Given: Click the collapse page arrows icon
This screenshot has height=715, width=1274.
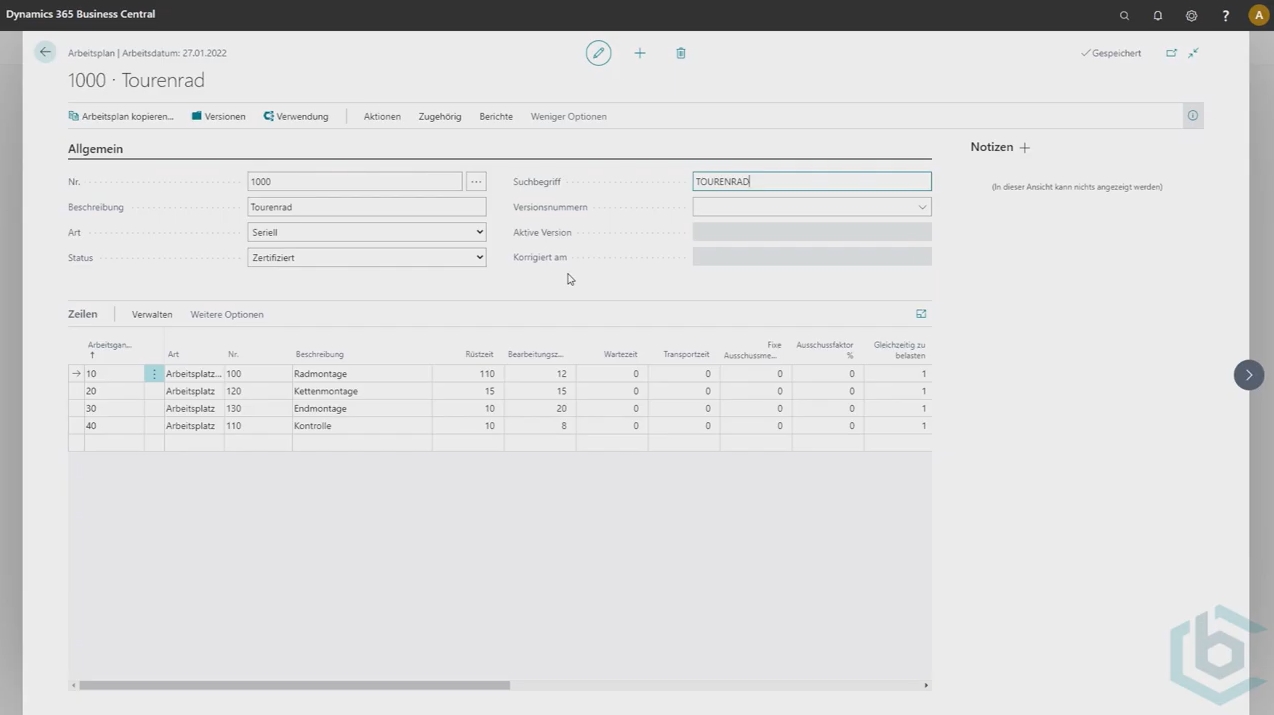Looking at the screenshot, I should click(1193, 53).
